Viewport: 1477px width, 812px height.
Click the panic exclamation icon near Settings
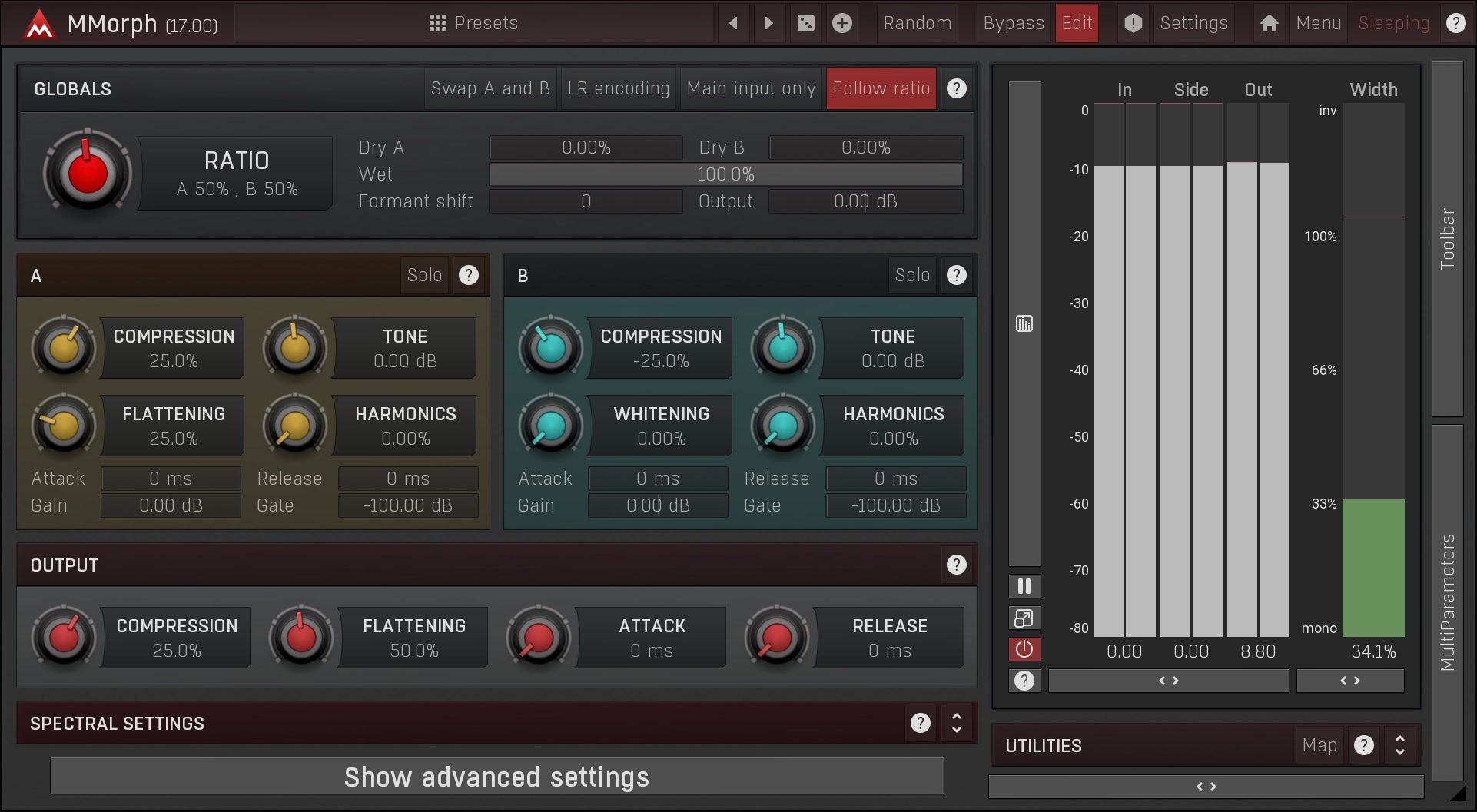click(1133, 23)
